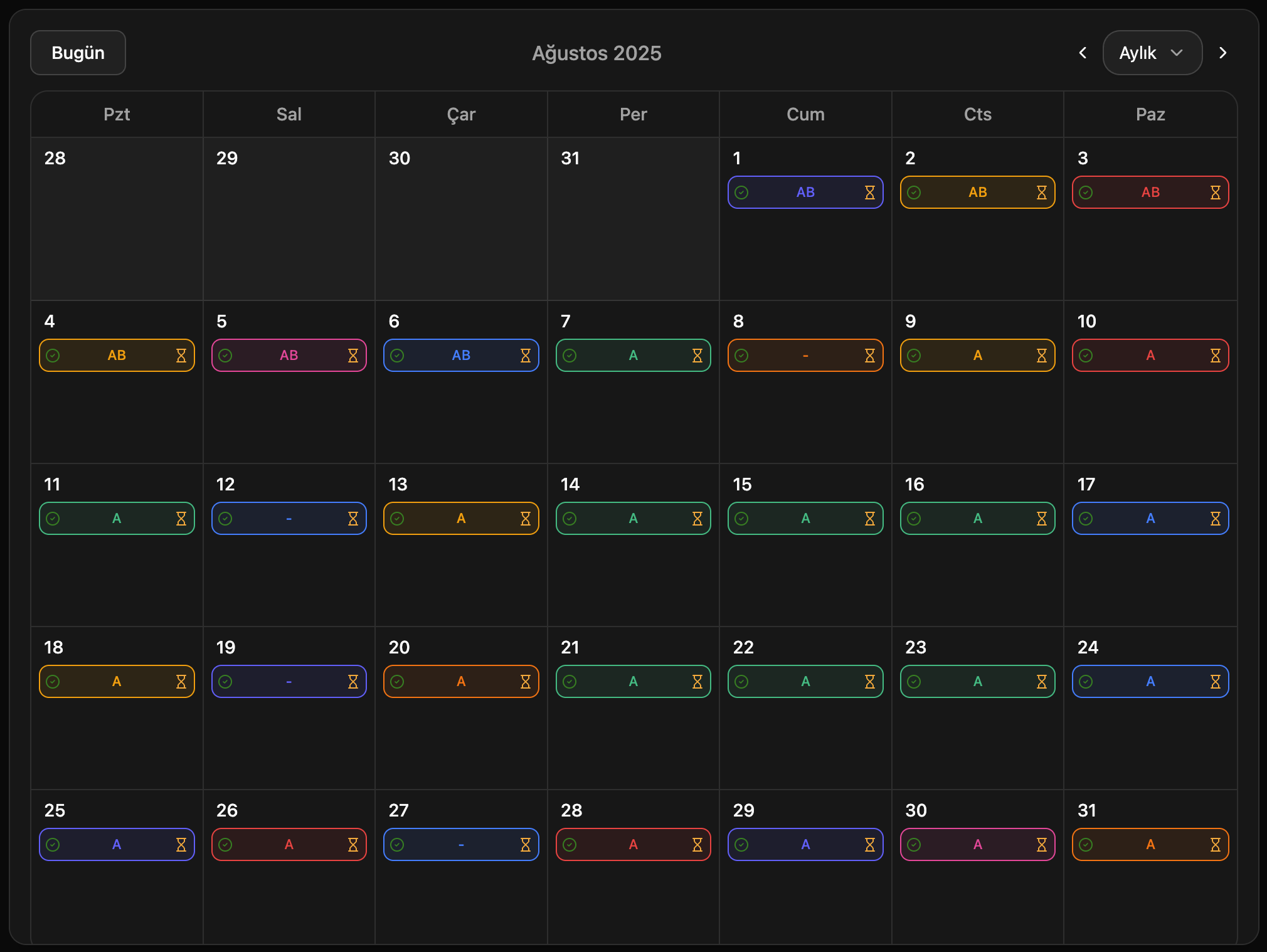Click the check circle on August 21 event
Viewport: 1267px width, 952px height.
[570, 682]
